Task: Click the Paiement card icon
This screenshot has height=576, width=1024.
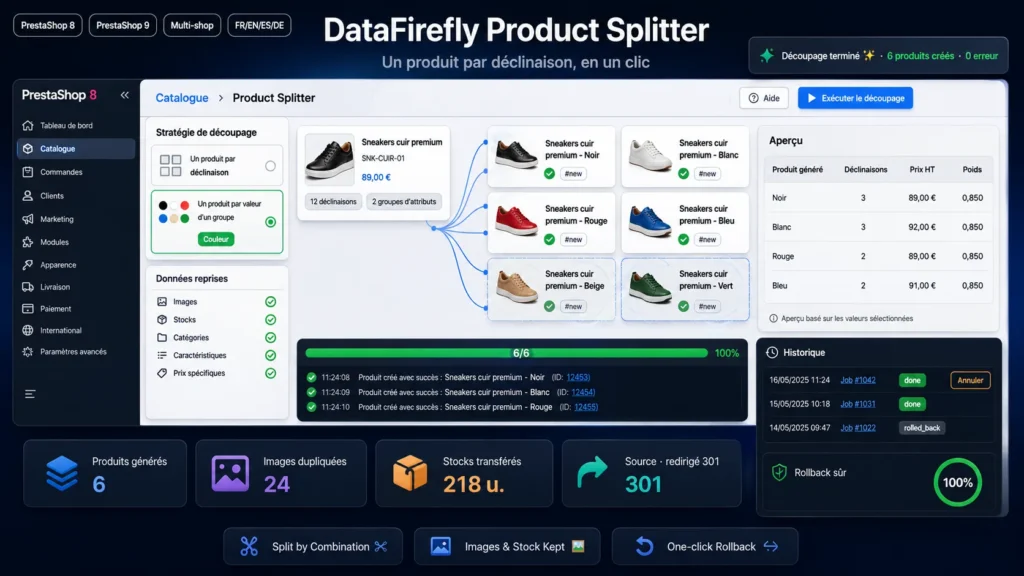Action: point(27,309)
